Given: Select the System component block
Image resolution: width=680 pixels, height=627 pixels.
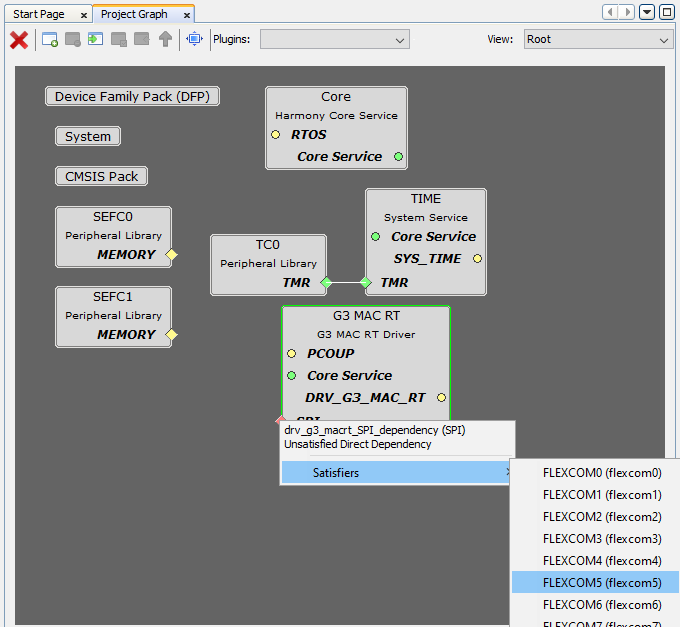Looking at the screenshot, I should [x=88, y=136].
